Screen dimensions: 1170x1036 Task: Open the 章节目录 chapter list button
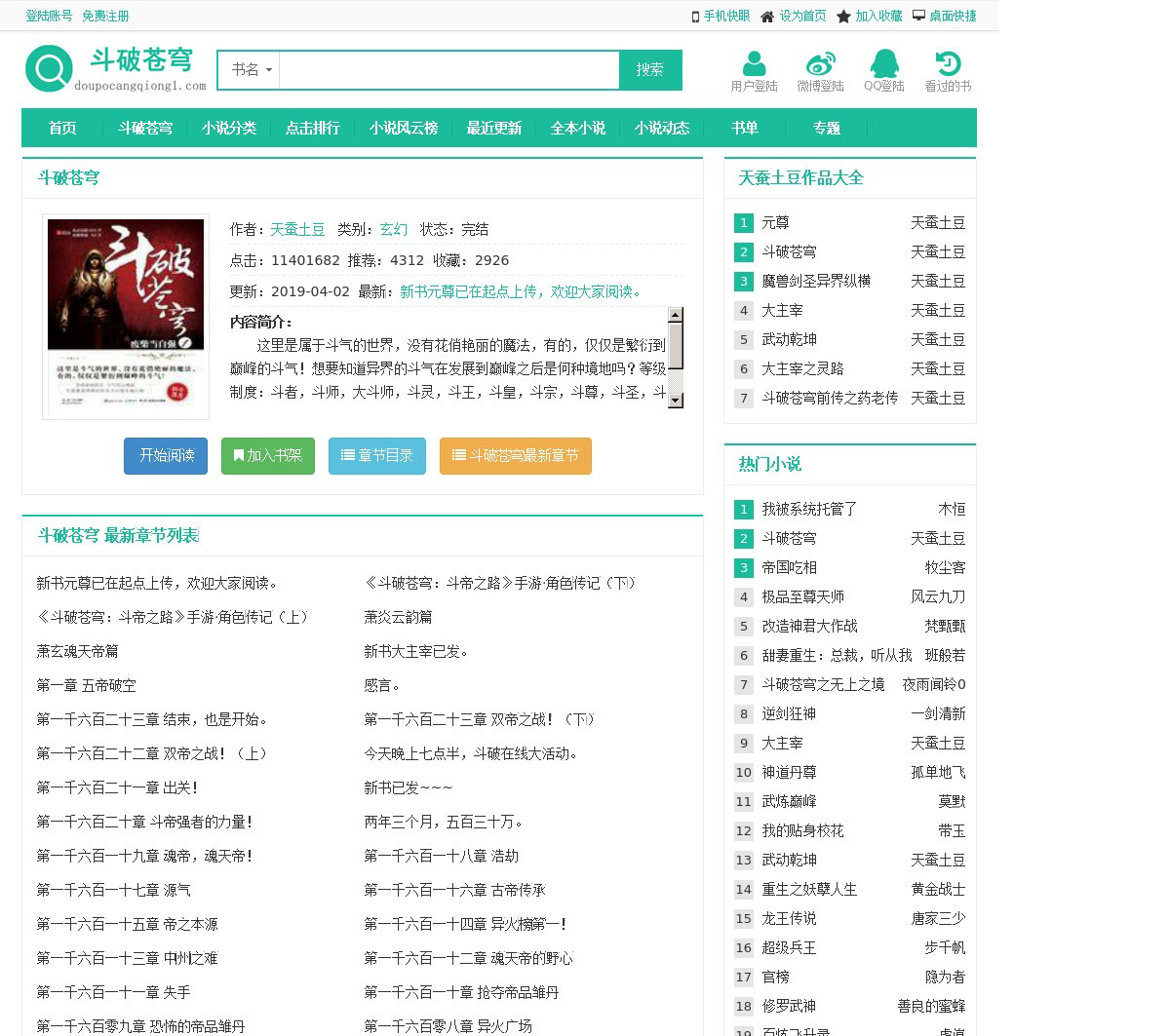tap(377, 456)
